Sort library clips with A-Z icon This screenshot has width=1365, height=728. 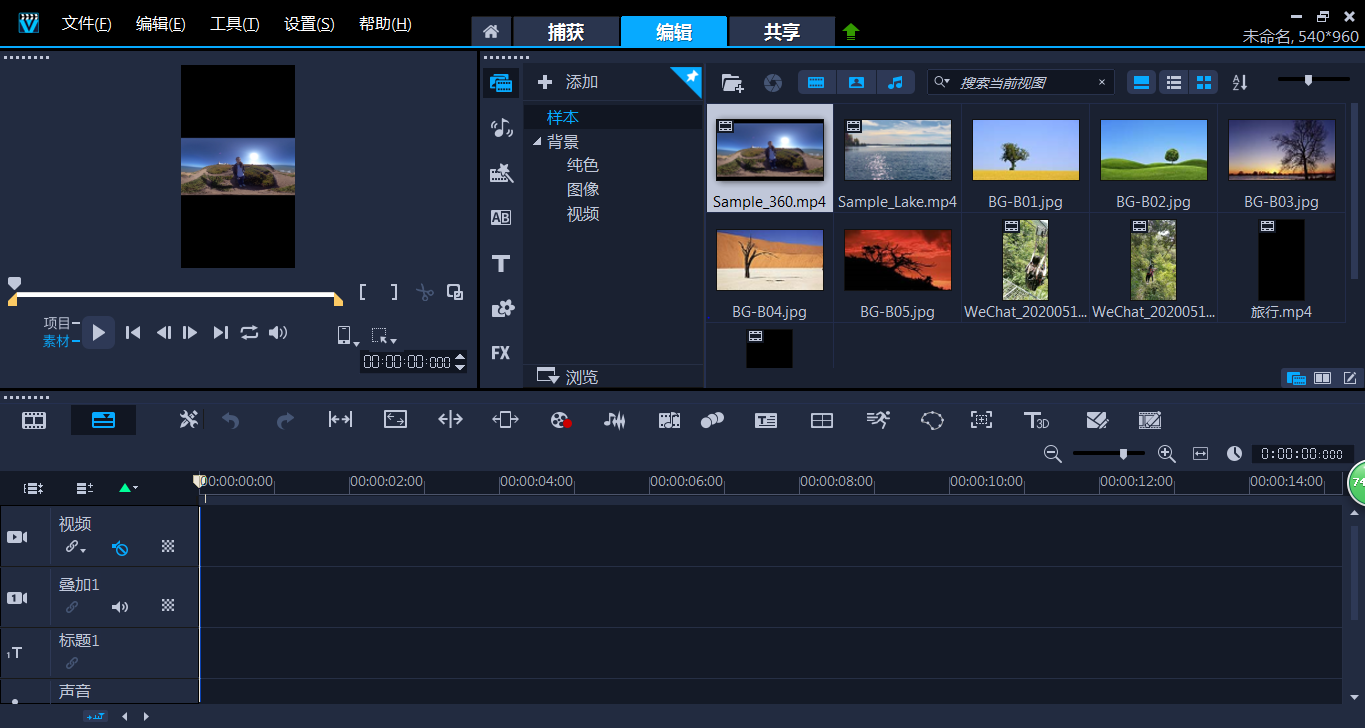(x=1239, y=83)
